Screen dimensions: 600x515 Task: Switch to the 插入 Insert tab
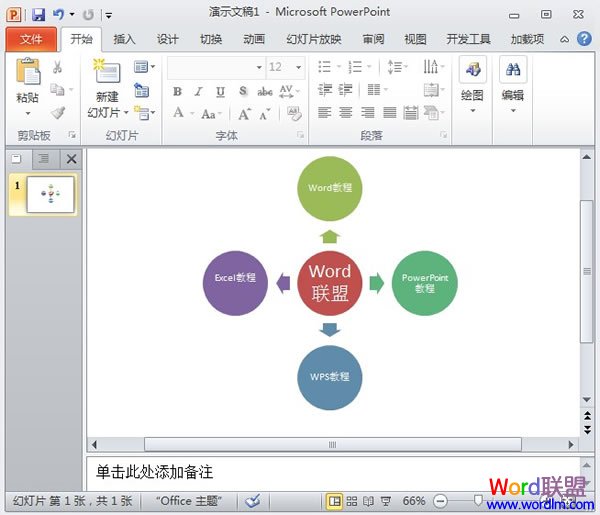pos(124,39)
